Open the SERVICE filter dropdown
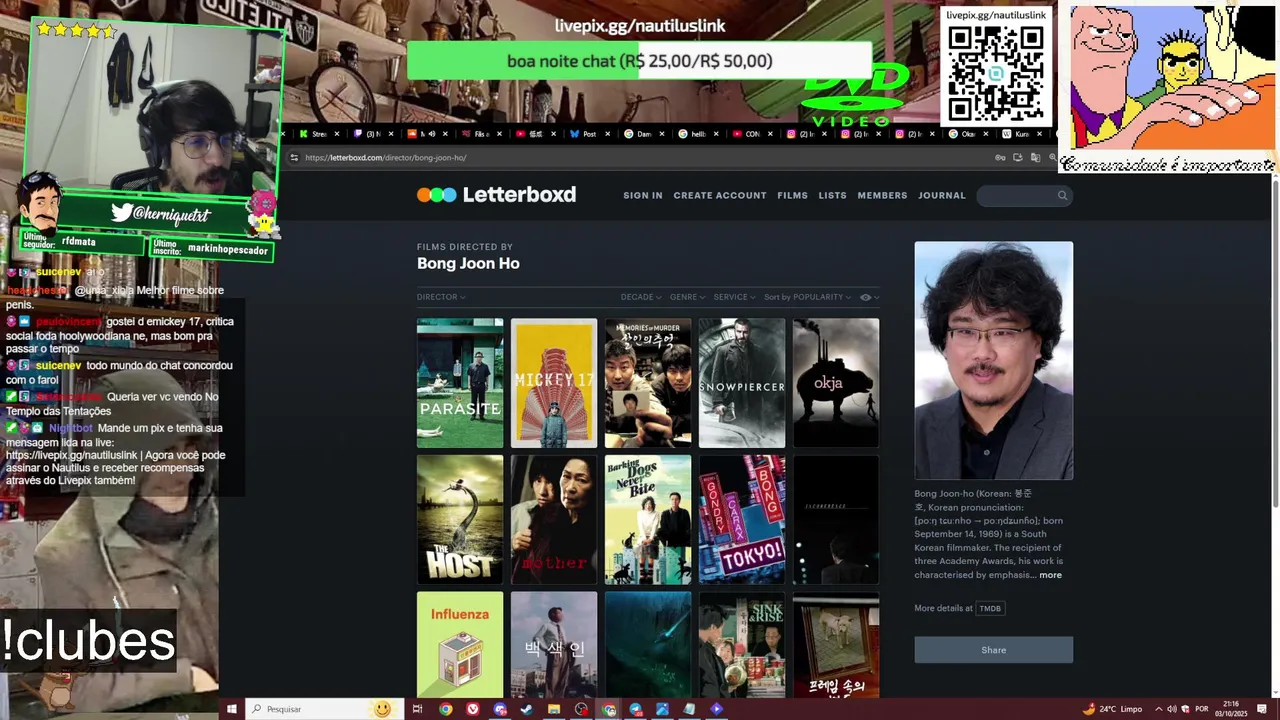 coord(734,297)
